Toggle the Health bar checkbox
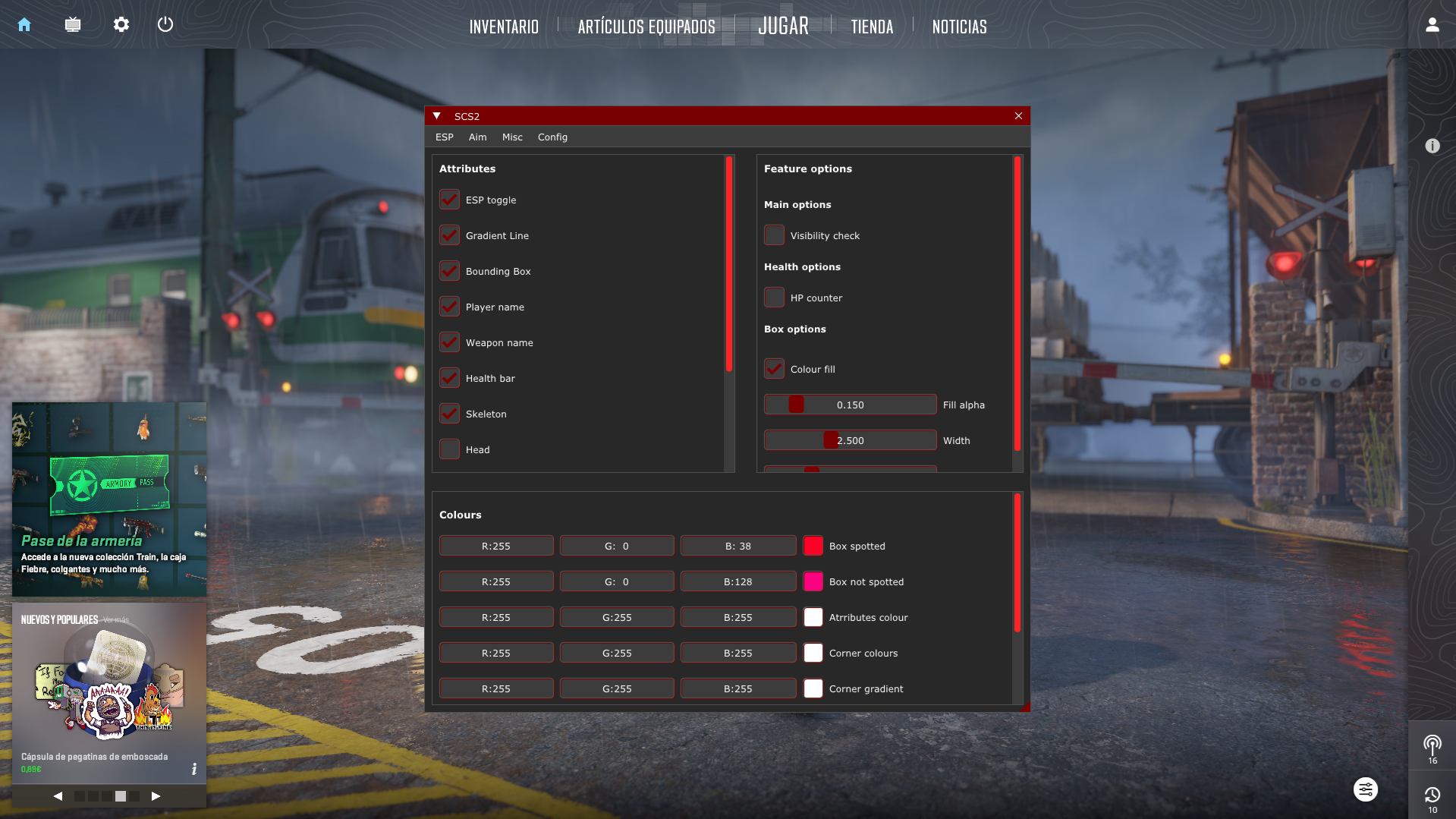The width and height of the screenshot is (1456, 819). (x=449, y=378)
